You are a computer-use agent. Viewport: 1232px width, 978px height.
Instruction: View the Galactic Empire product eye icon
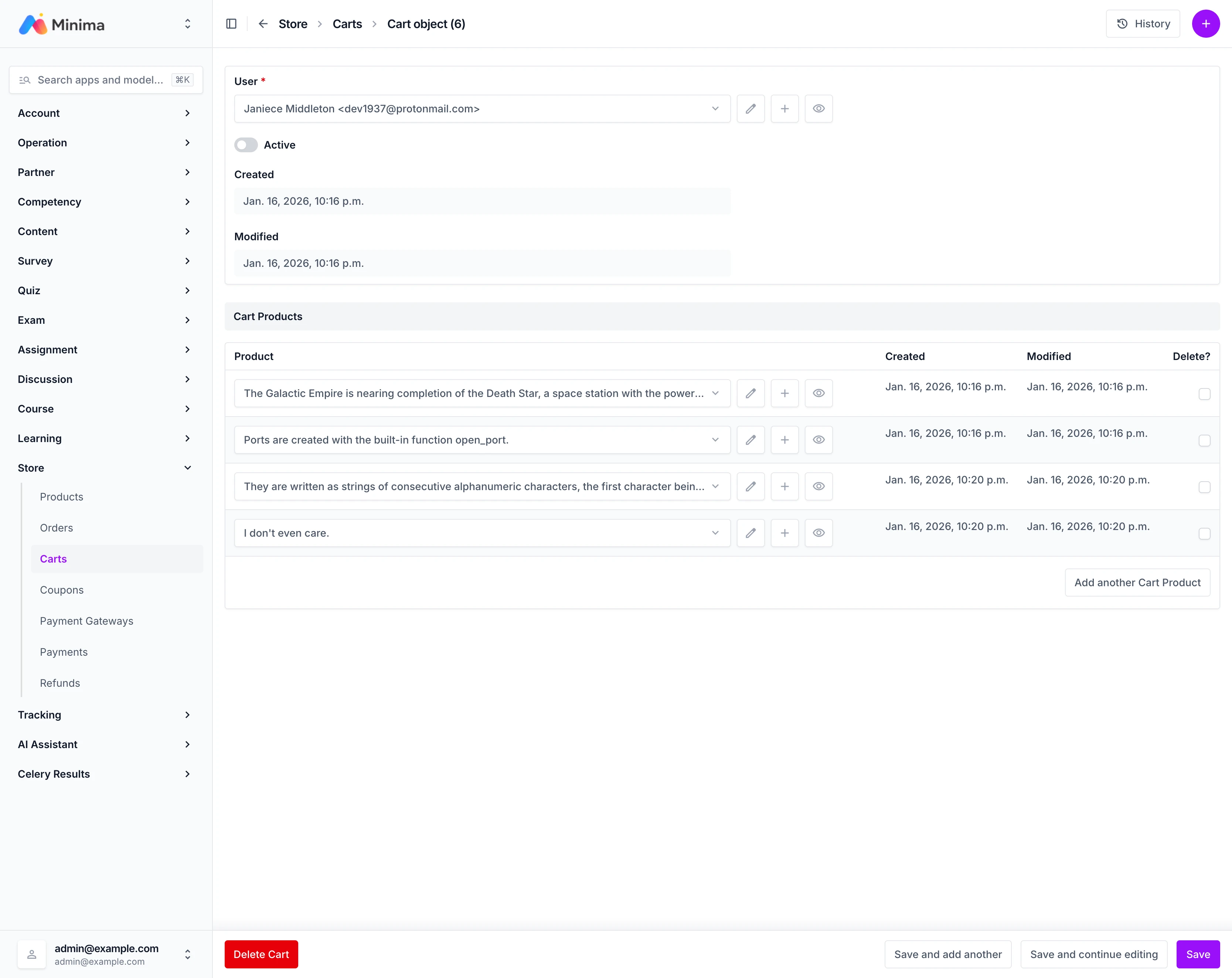(x=818, y=393)
